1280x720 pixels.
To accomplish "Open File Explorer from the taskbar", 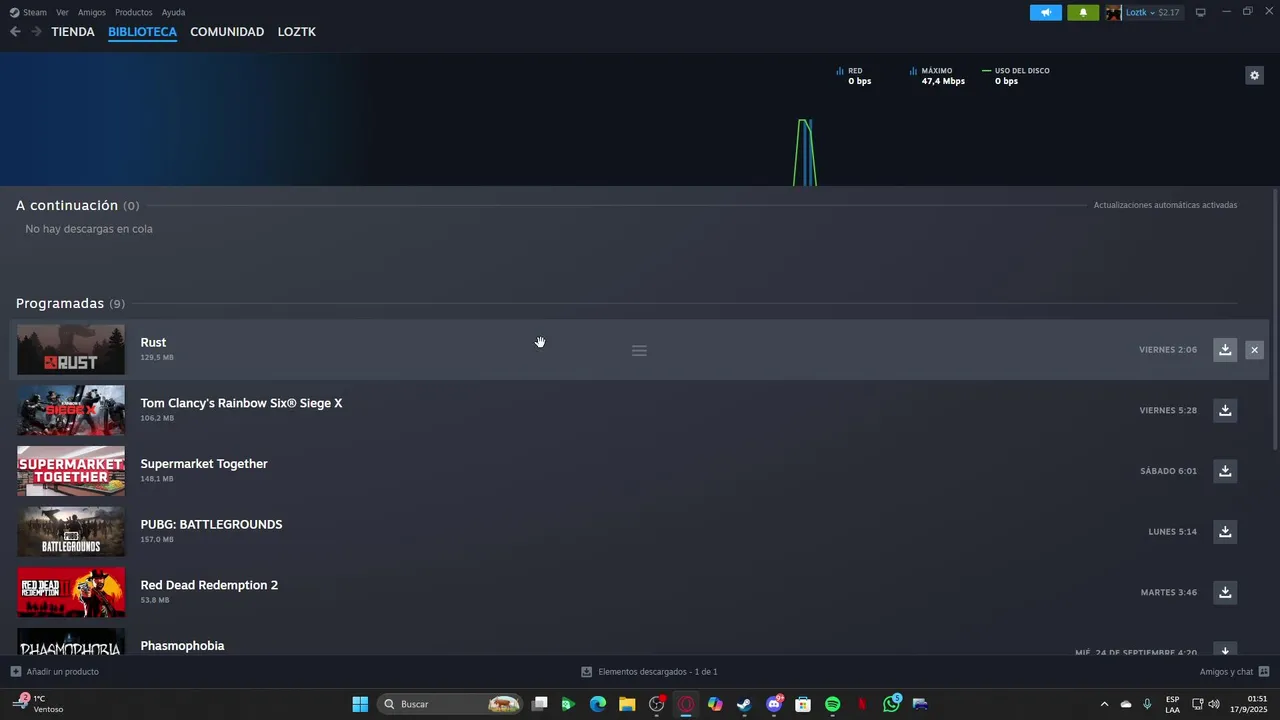I will tap(627, 704).
